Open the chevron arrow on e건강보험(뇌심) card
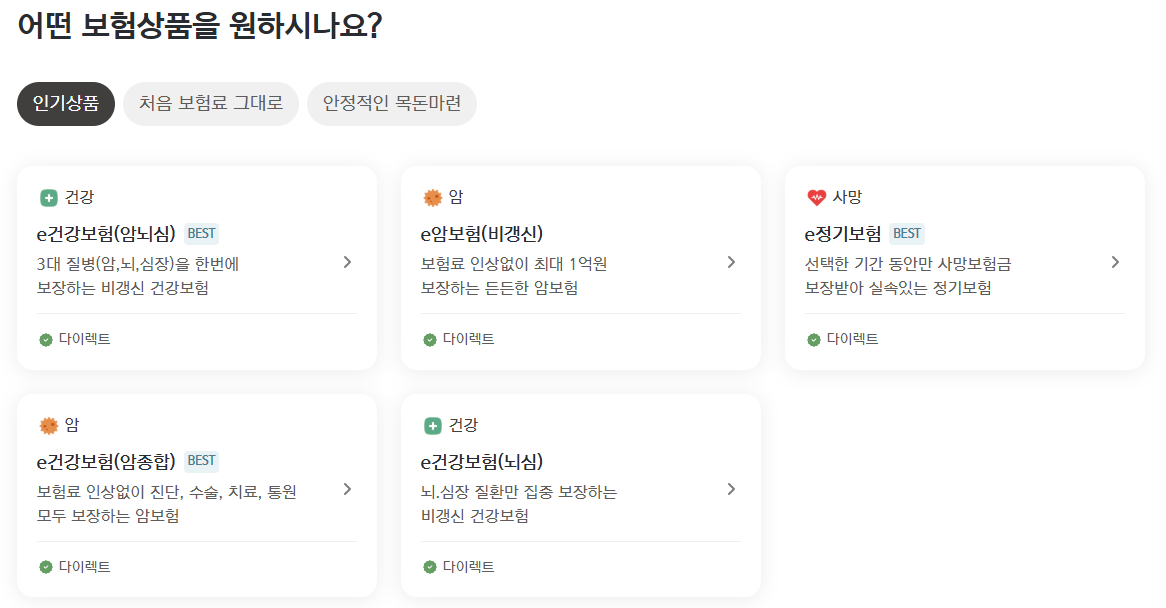Viewport: 1166px width, 608px height. click(x=731, y=490)
